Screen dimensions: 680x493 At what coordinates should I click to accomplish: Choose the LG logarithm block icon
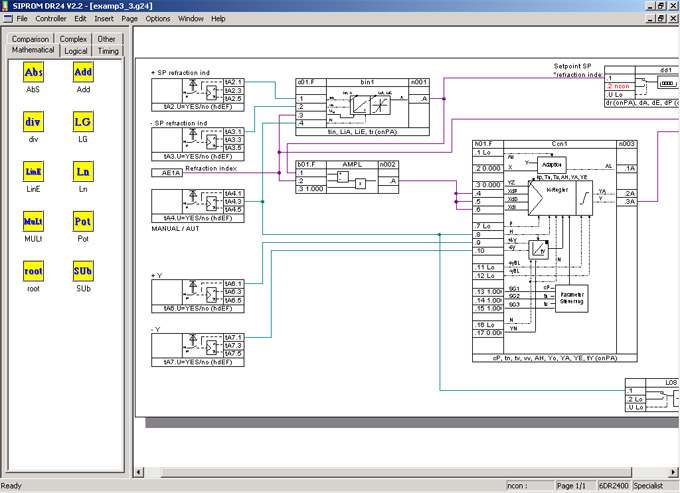click(x=83, y=122)
